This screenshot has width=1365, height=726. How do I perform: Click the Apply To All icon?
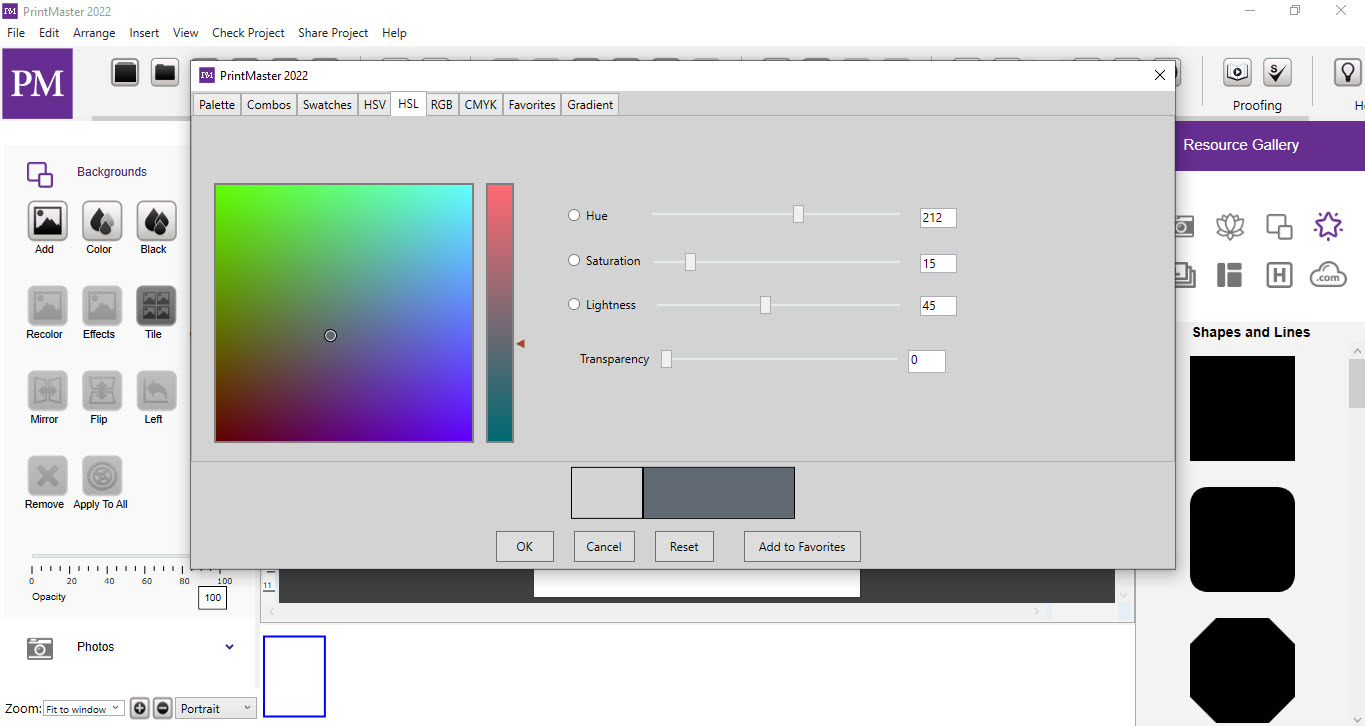pyautogui.click(x=102, y=476)
